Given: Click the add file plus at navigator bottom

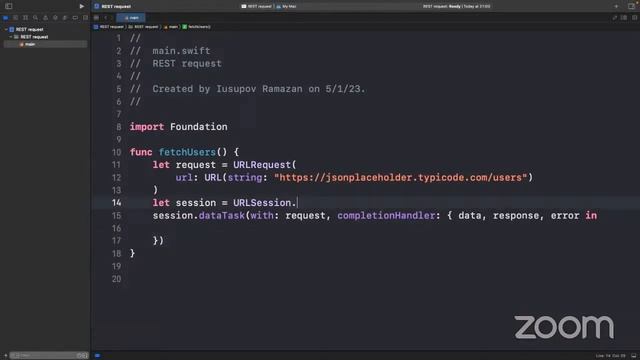Looking at the screenshot, I should tap(5, 356).
